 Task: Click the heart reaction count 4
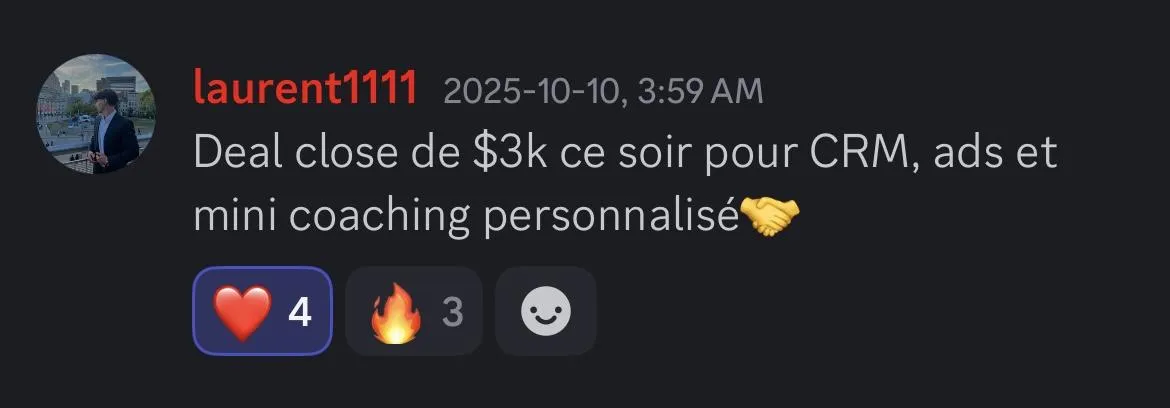point(300,313)
